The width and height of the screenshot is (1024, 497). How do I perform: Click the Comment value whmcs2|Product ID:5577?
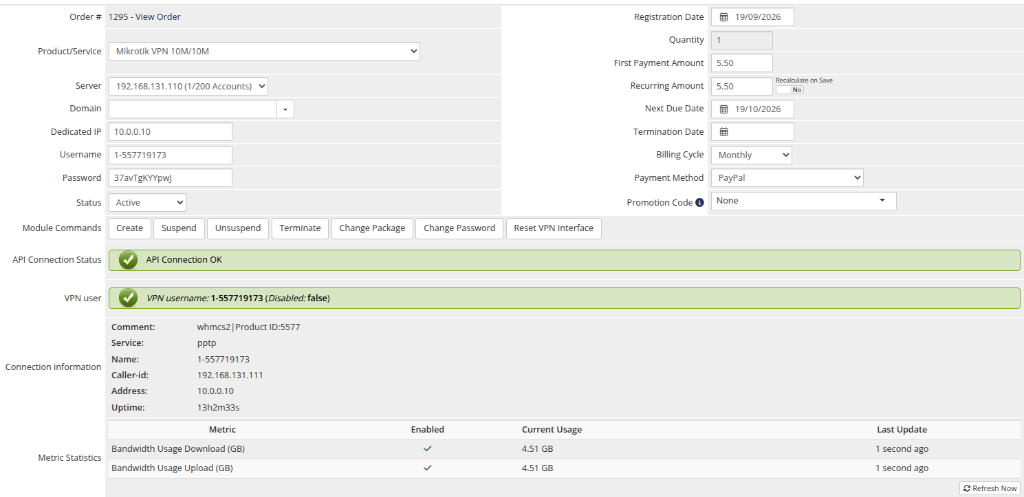pos(248,327)
